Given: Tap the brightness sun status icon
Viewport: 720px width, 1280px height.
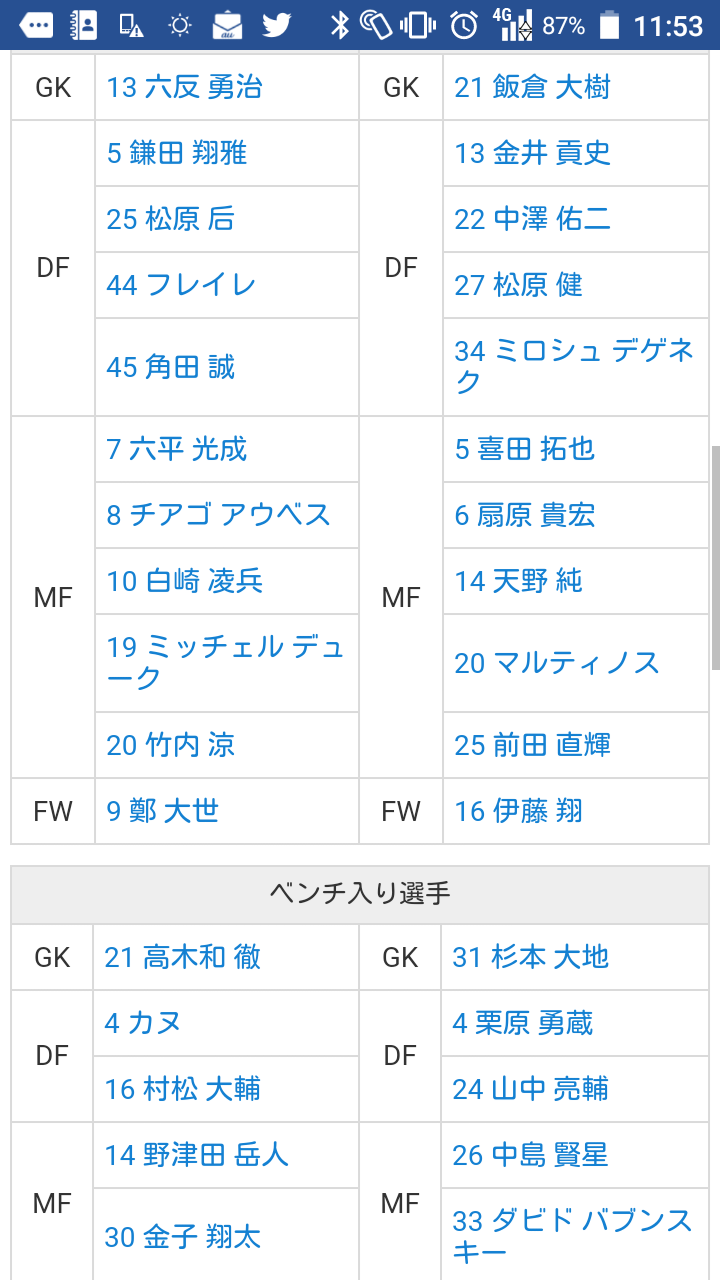Looking at the screenshot, I should [180, 25].
